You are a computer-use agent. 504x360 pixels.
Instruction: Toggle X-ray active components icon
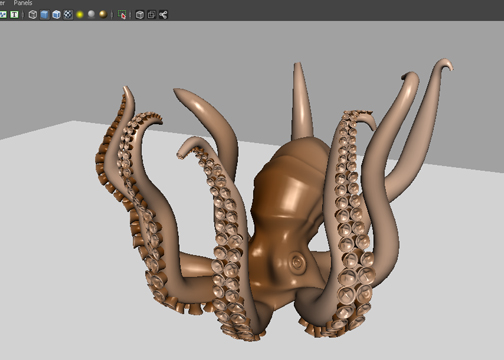tap(152, 15)
